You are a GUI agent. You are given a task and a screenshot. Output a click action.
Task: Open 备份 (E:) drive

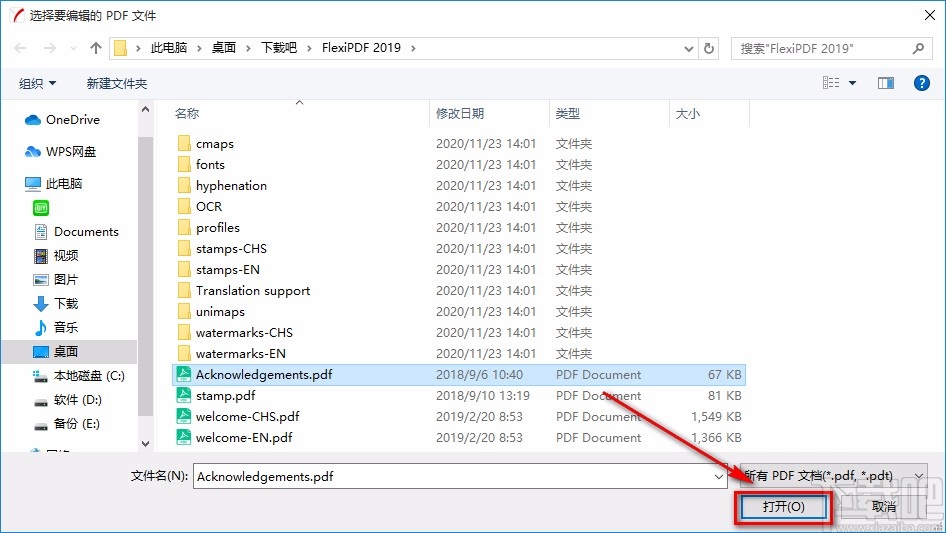tap(66, 424)
